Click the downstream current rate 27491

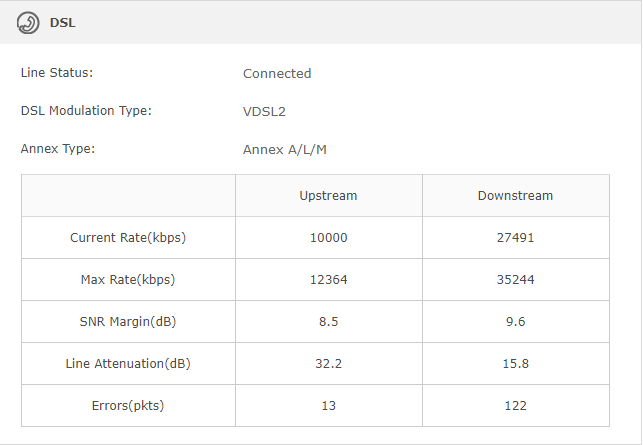[x=515, y=238]
